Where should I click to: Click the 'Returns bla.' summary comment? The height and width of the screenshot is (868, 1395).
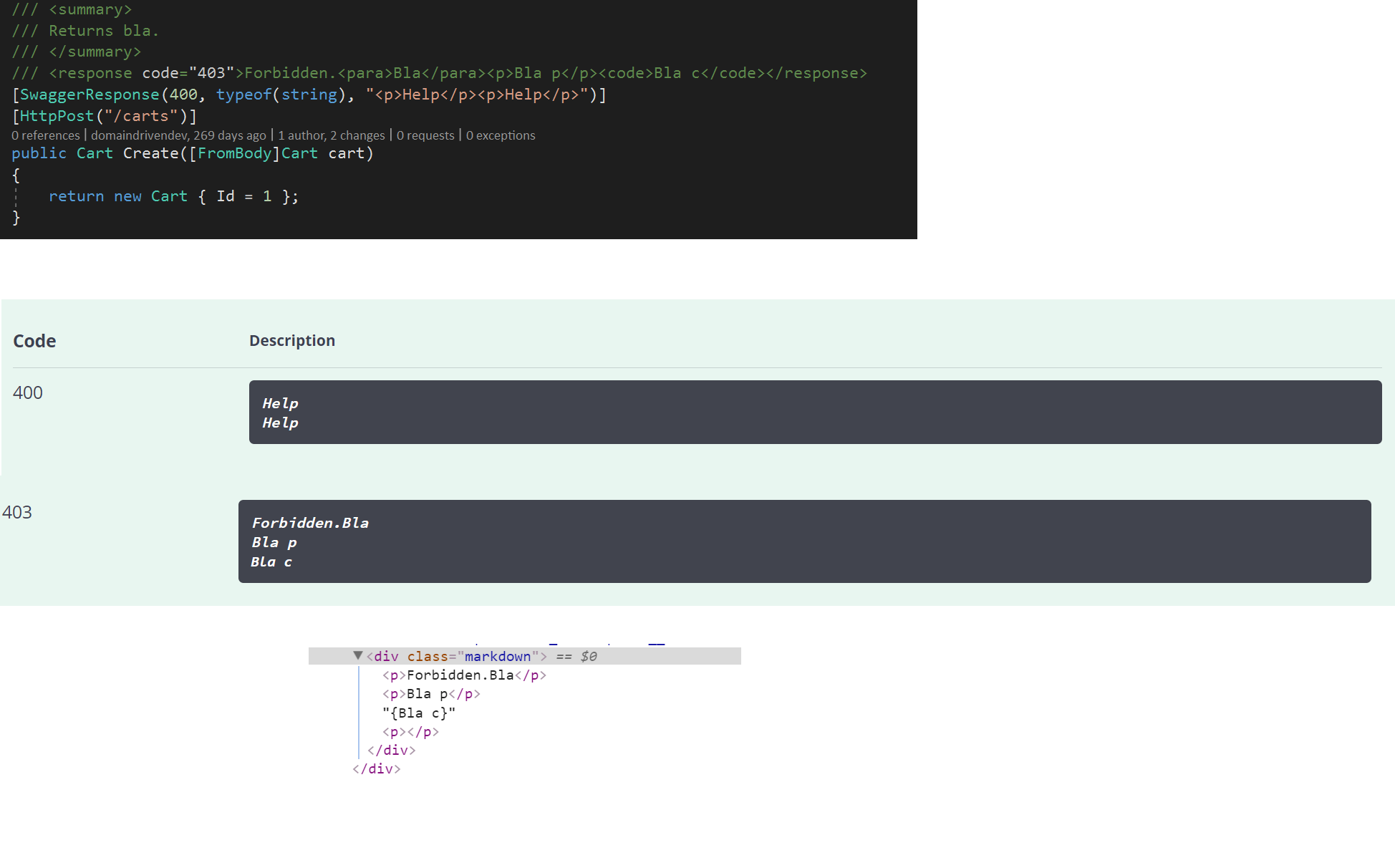(85, 31)
